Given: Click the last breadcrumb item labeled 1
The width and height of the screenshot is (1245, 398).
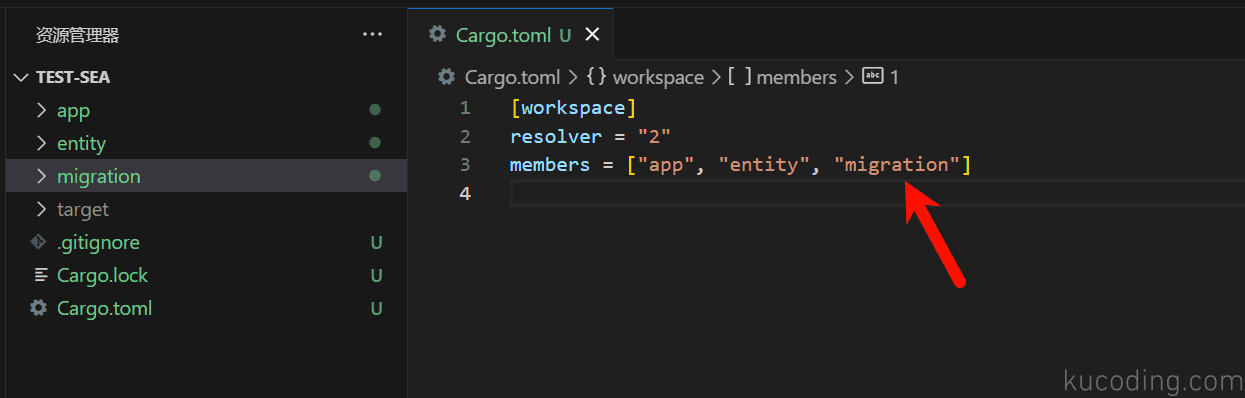Looking at the screenshot, I should pyautogui.click(x=894, y=77).
